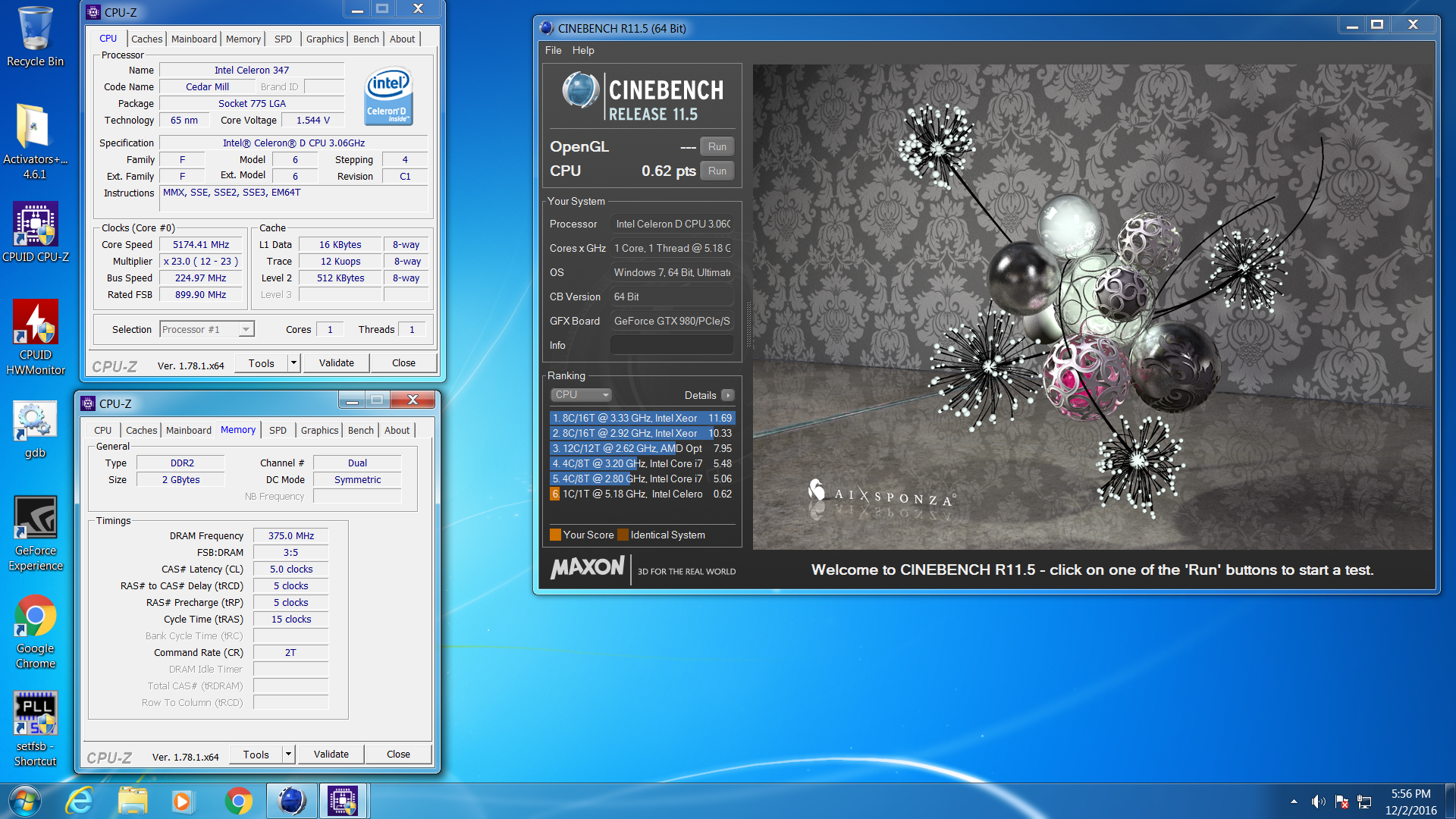The image size is (1456, 819).
Task: Open SPD tab in top CPU-Z window
Action: point(283,39)
